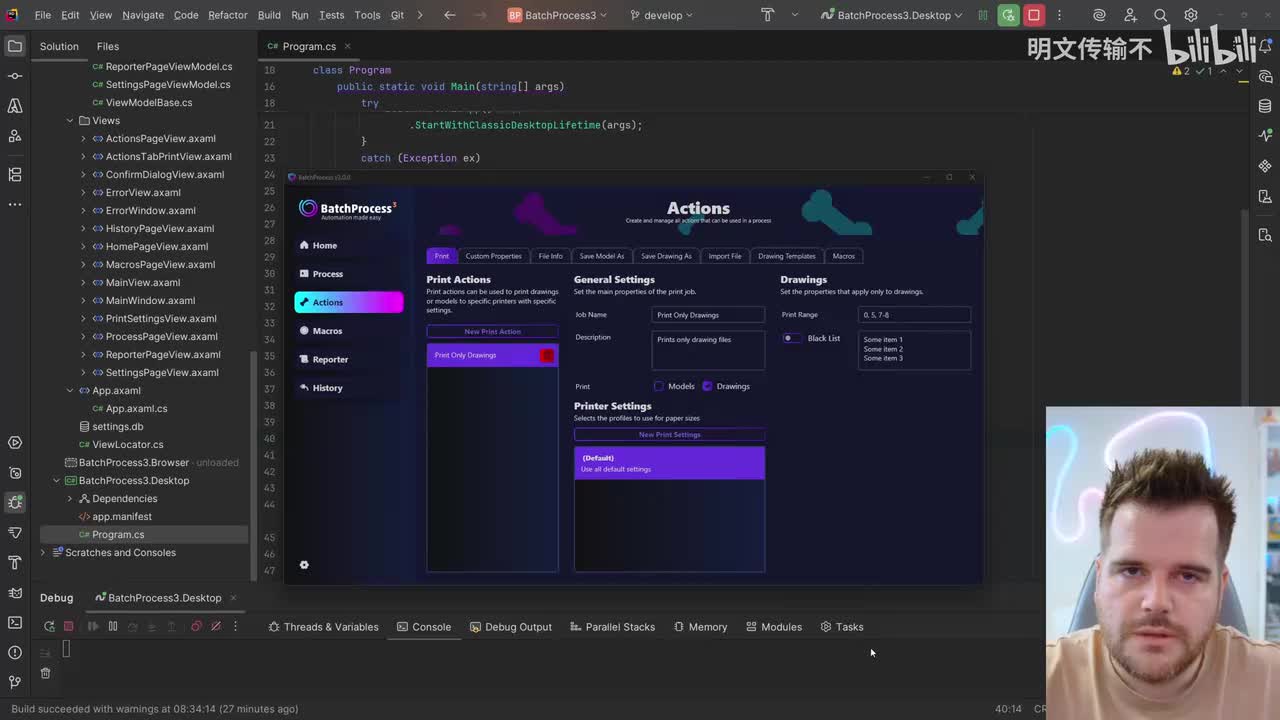Delete the Print Only Drawings action

coord(547,355)
